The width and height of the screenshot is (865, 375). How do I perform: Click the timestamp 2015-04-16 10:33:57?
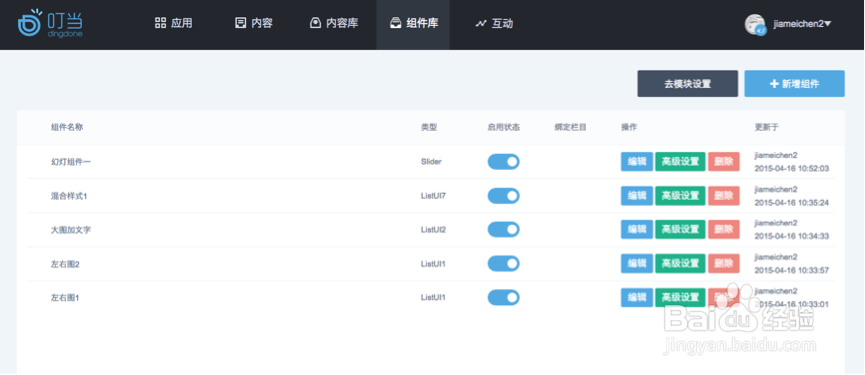pyautogui.click(x=792, y=270)
